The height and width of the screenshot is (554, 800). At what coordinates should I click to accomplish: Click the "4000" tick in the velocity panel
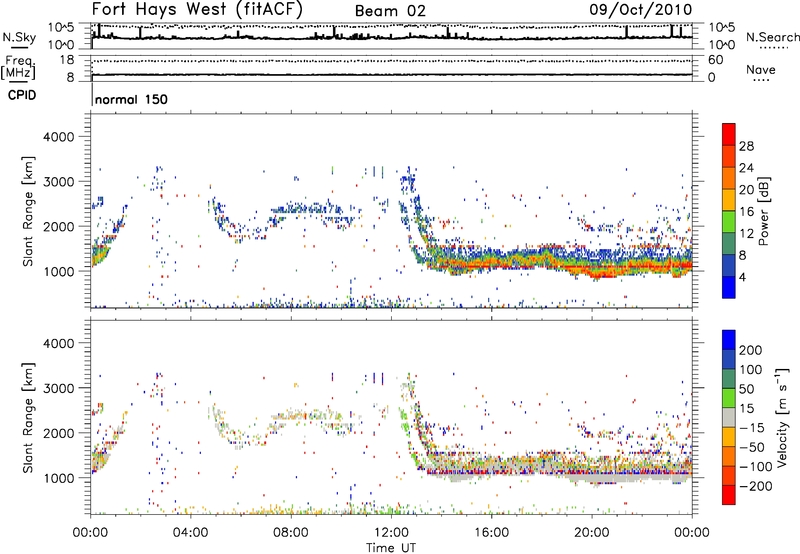[x=58, y=343]
